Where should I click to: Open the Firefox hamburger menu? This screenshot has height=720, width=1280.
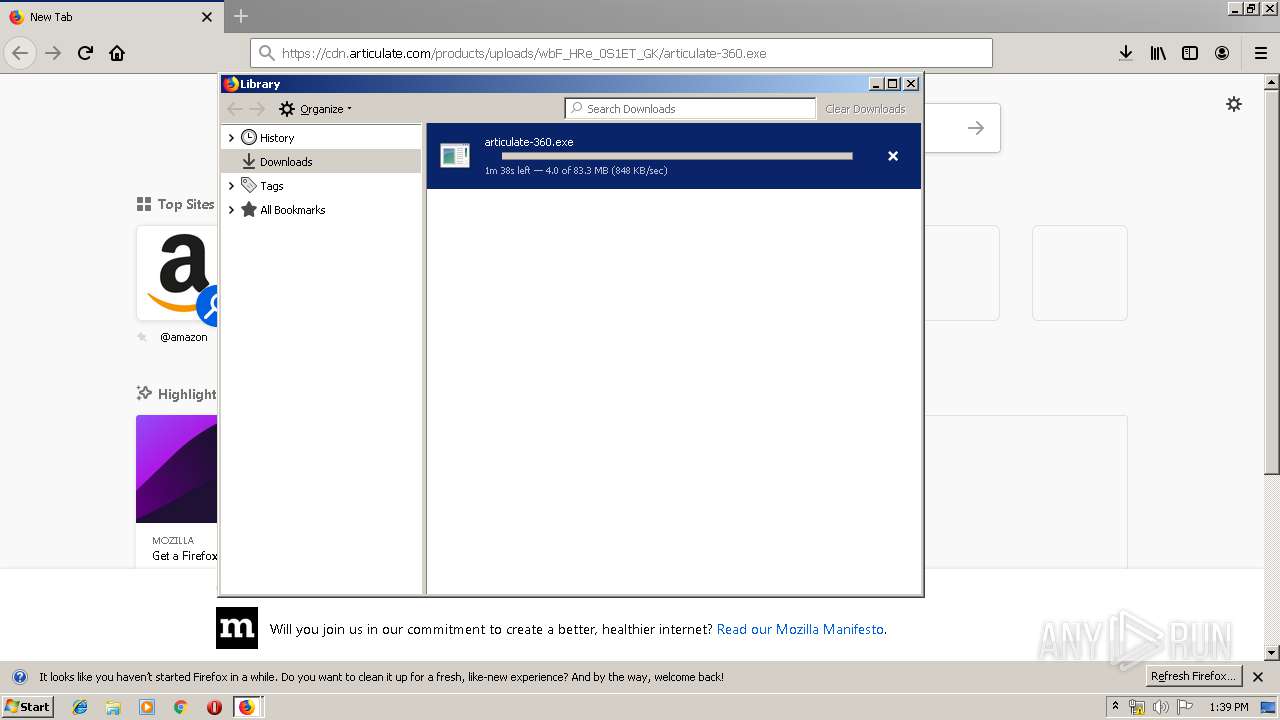1260,53
